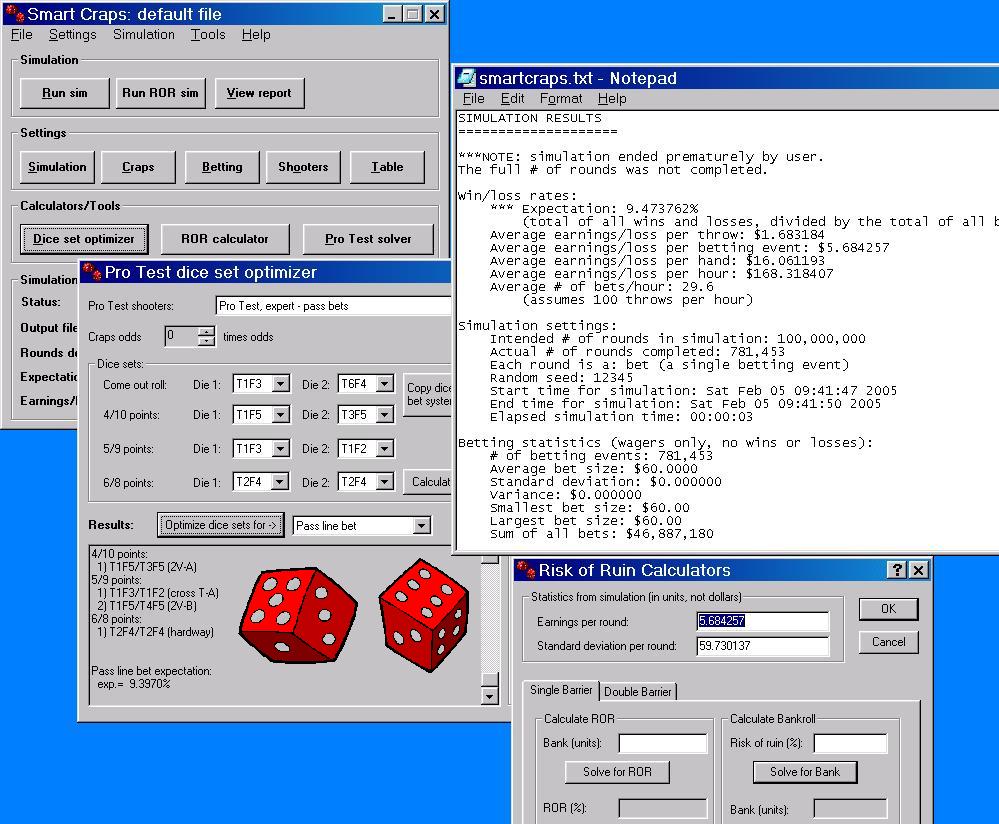Open the Format menu in Notepad
Viewport: 999px width, 824px height.
click(561, 98)
